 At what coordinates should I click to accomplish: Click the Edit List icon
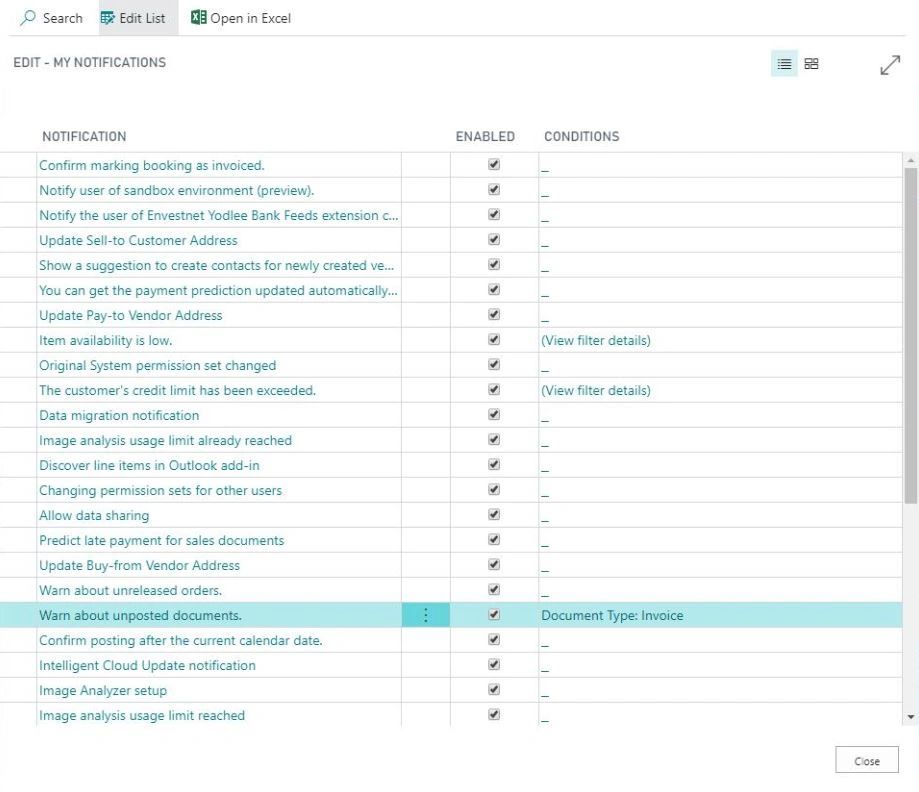tap(107, 18)
